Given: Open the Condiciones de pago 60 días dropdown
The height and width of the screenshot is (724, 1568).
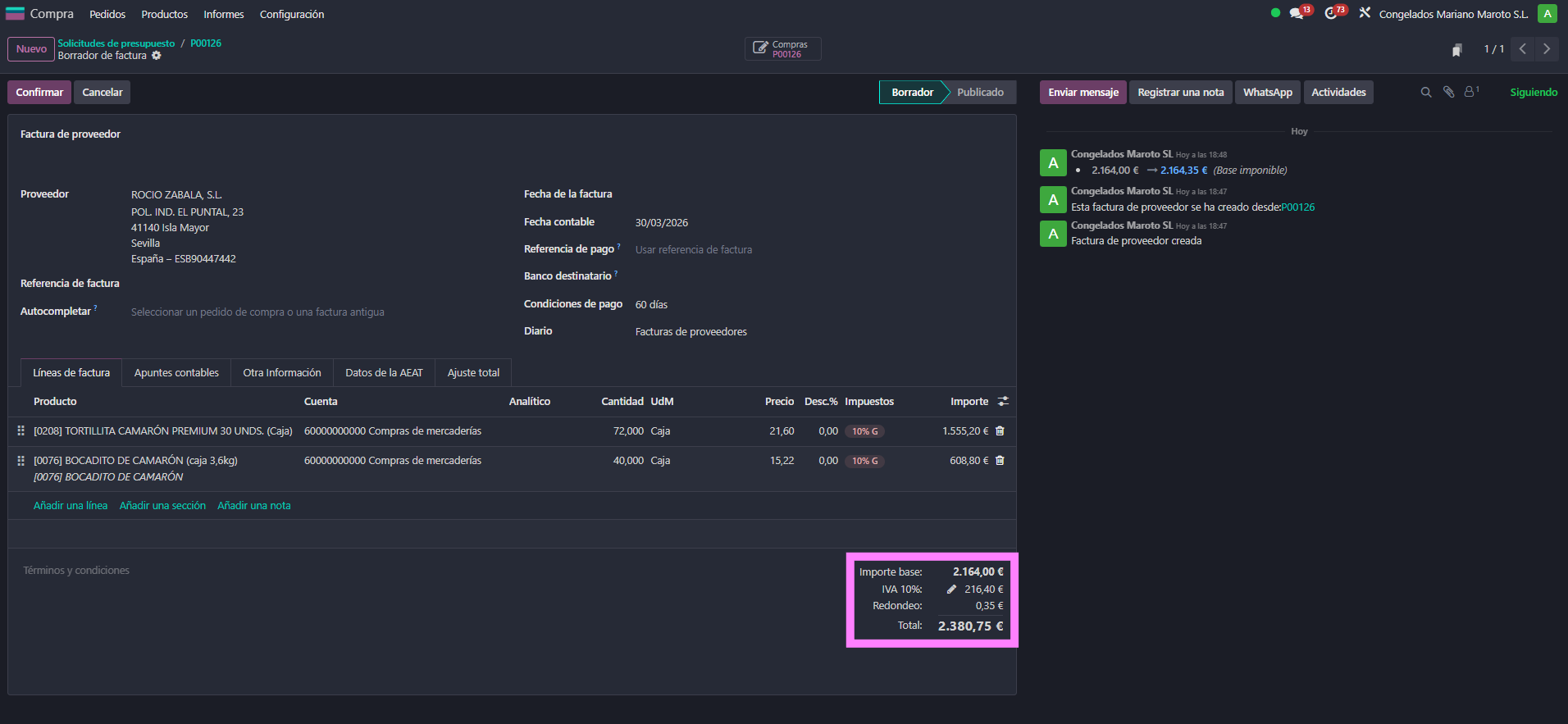Looking at the screenshot, I should [x=652, y=305].
